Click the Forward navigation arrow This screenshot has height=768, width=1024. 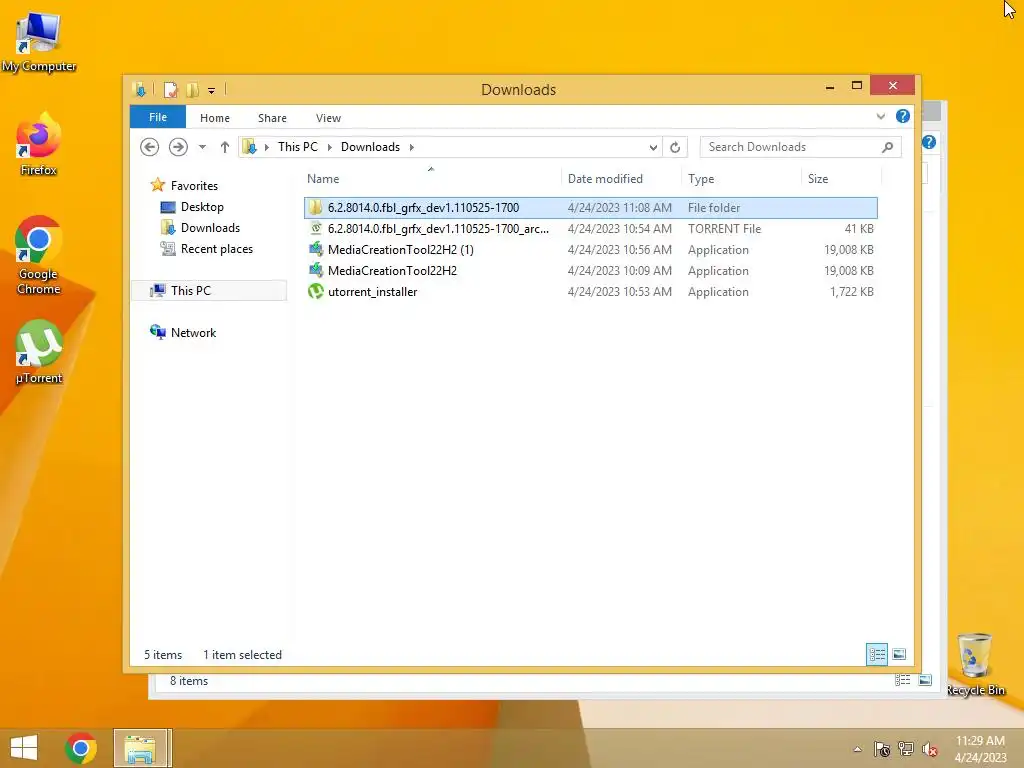tap(178, 147)
